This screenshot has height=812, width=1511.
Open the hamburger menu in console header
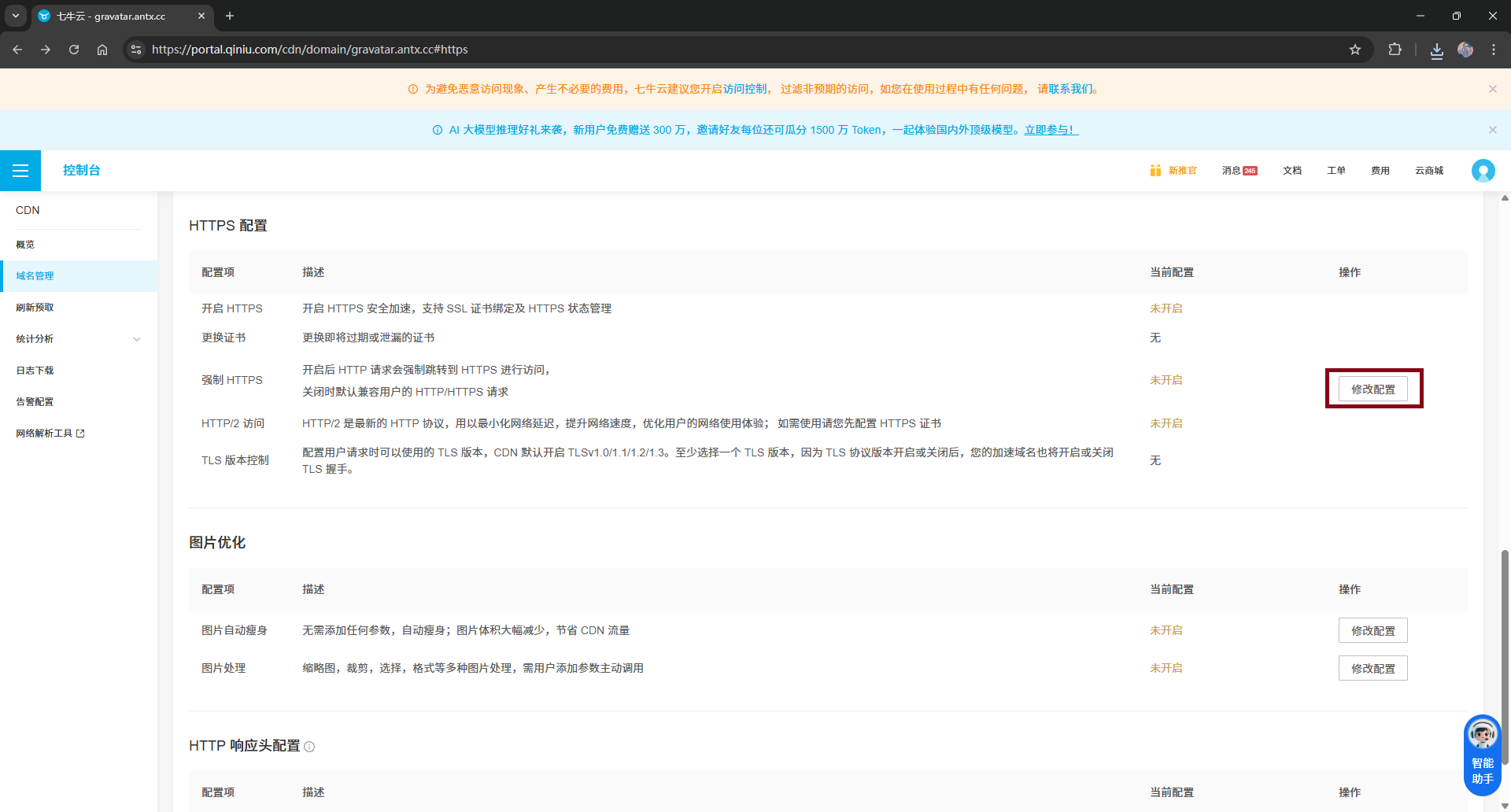(x=20, y=171)
